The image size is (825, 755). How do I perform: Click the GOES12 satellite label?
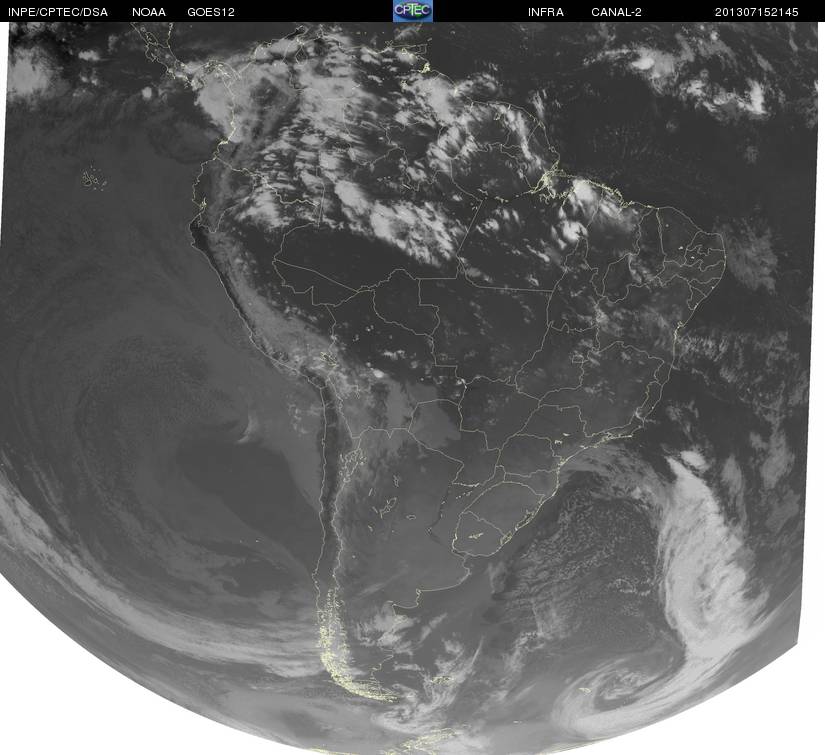point(211,12)
